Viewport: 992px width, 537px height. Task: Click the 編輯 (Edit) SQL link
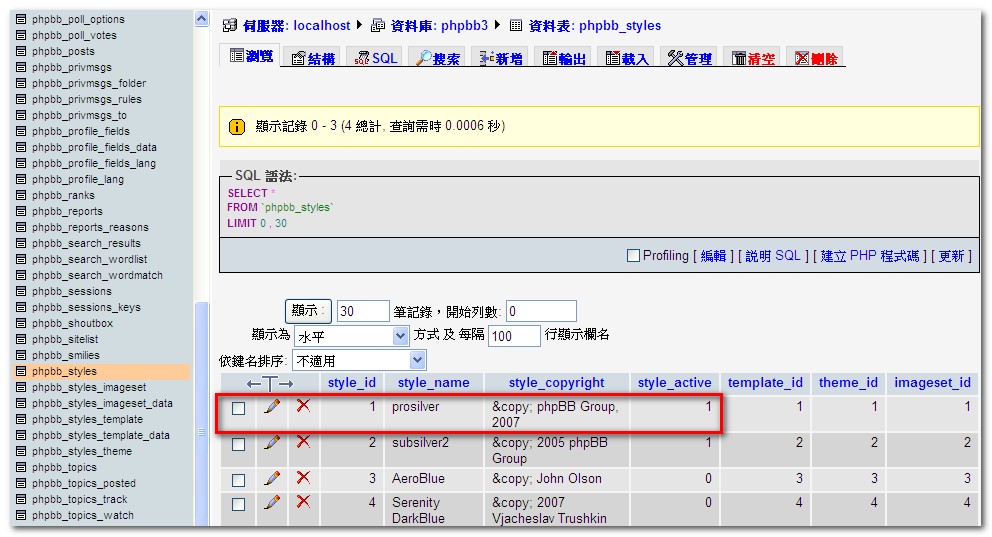click(713, 256)
